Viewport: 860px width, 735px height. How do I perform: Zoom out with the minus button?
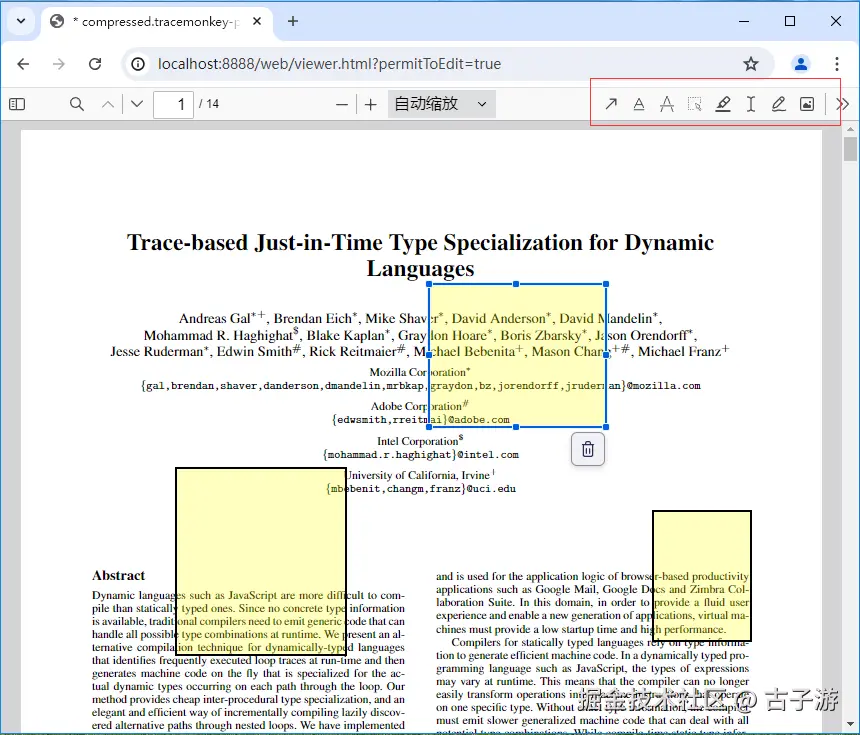pos(342,105)
